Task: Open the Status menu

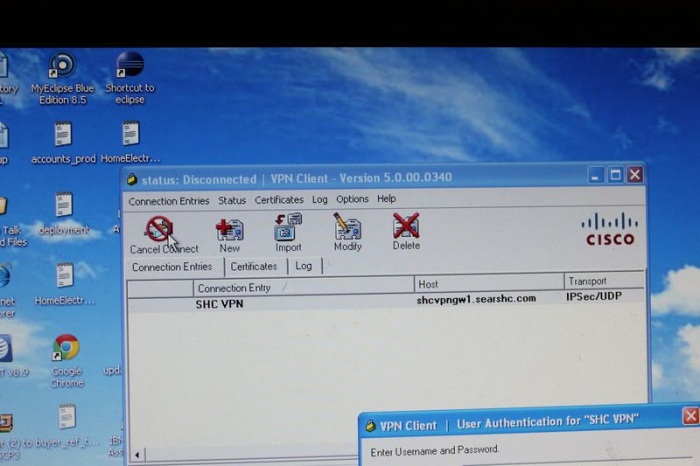Action: click(x=232, y=200)
